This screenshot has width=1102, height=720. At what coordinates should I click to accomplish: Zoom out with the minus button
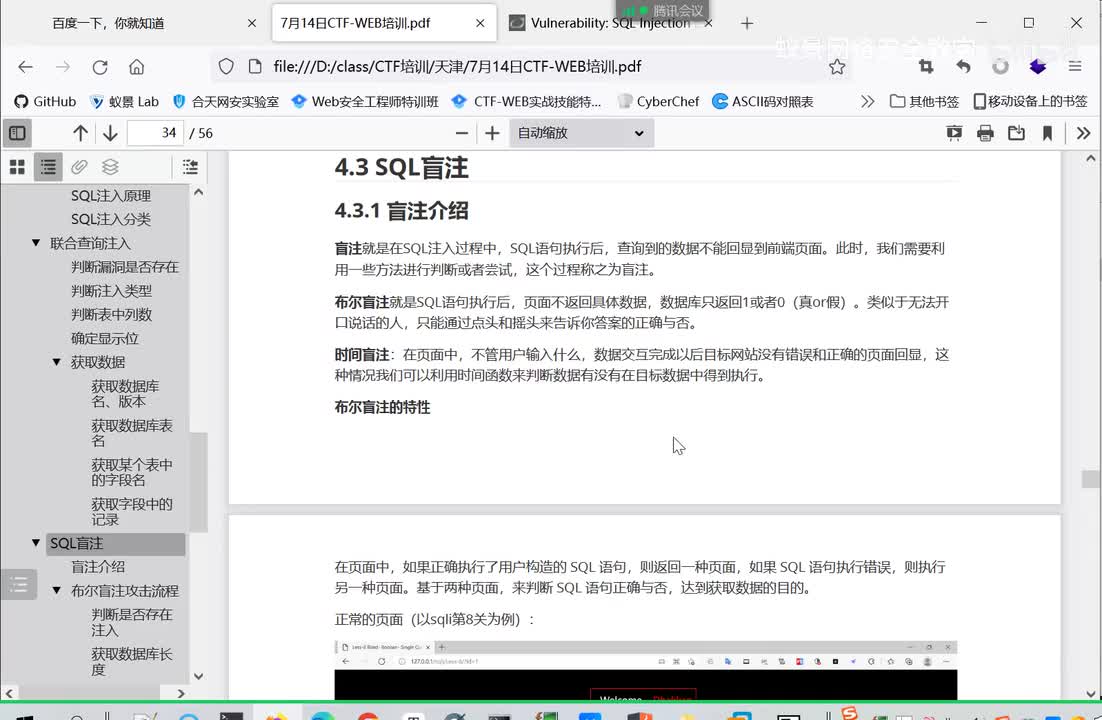click(462, 133)
